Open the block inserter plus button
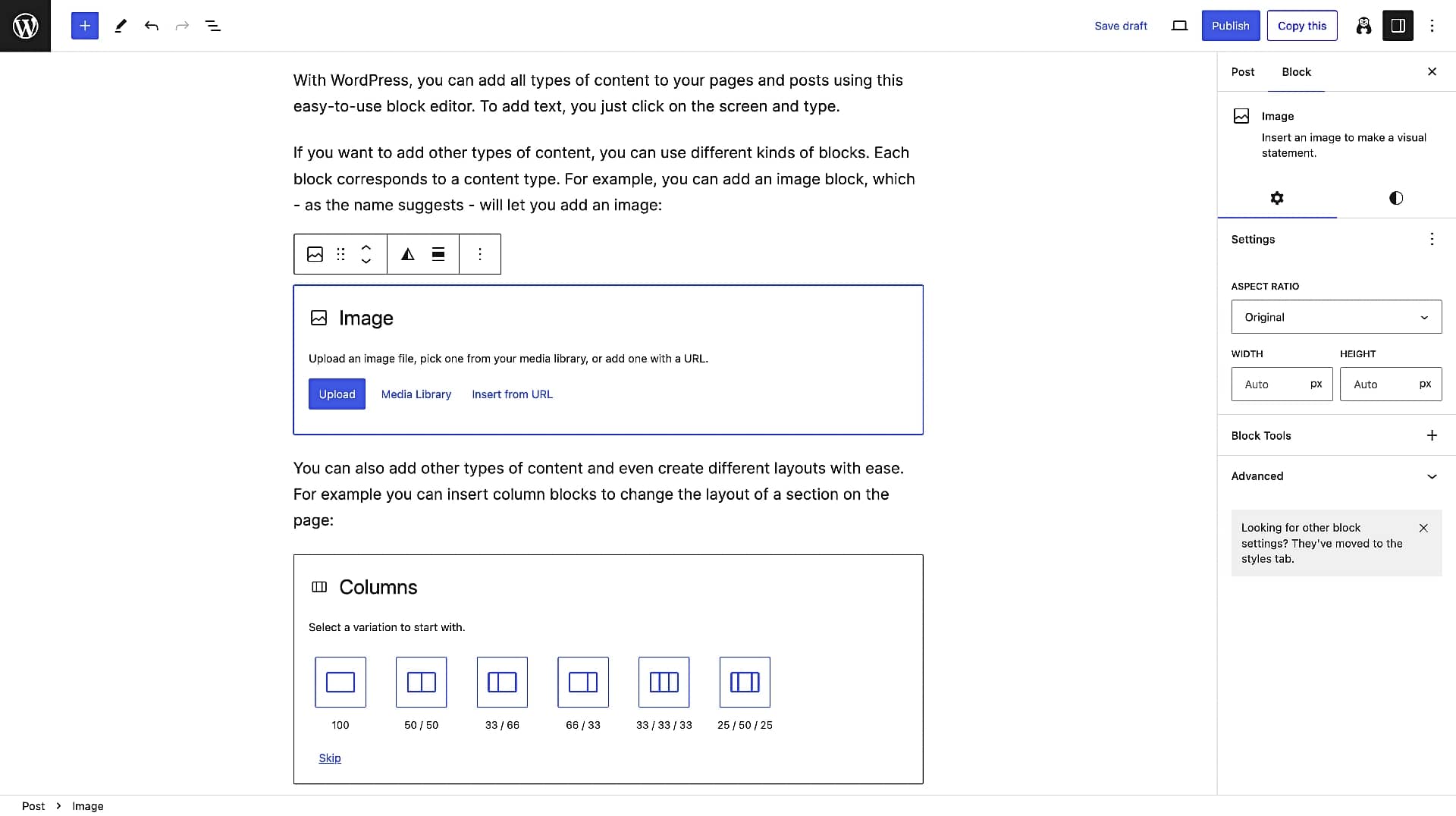This screenshot has width=1456, height=816. [x=85, y=26]
